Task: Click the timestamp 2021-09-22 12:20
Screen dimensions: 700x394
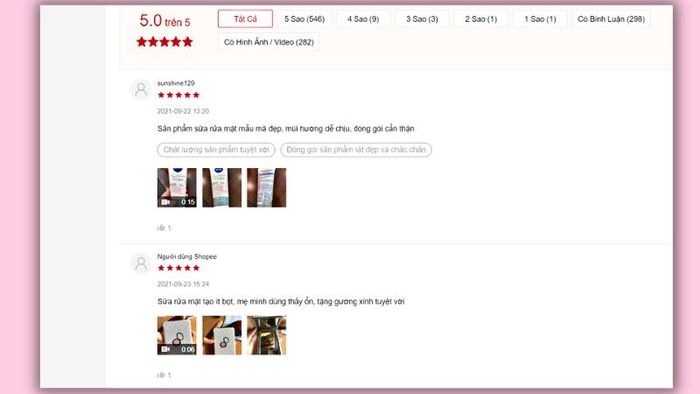Action: 183,111
